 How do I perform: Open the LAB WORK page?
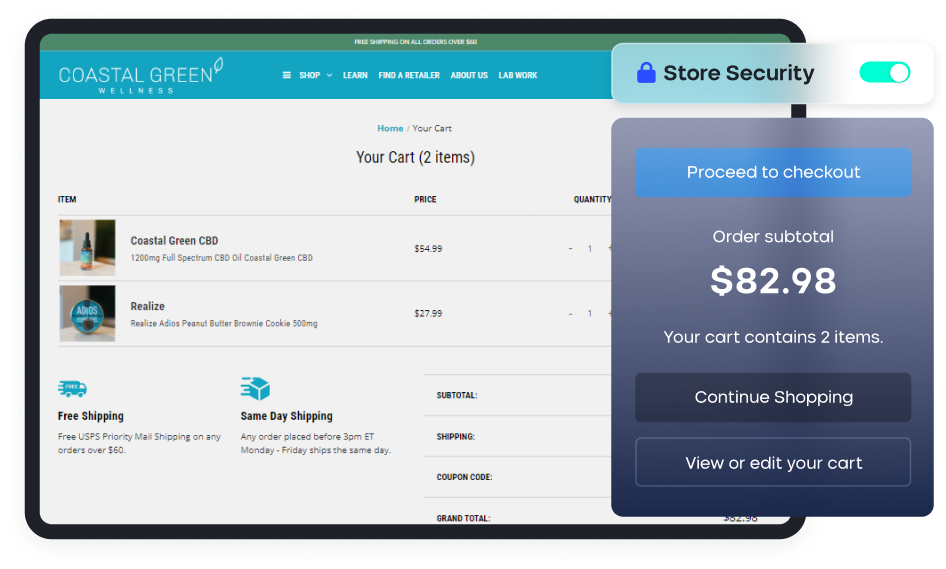[518, 75]
